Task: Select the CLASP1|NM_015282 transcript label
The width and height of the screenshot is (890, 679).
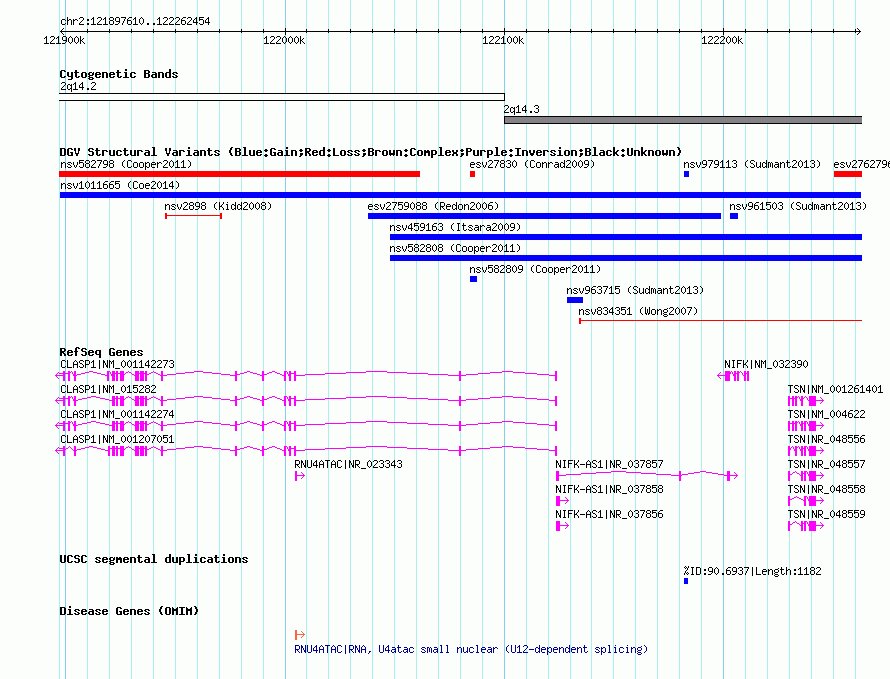Action: pyautogui.click(x=108, y=389)
